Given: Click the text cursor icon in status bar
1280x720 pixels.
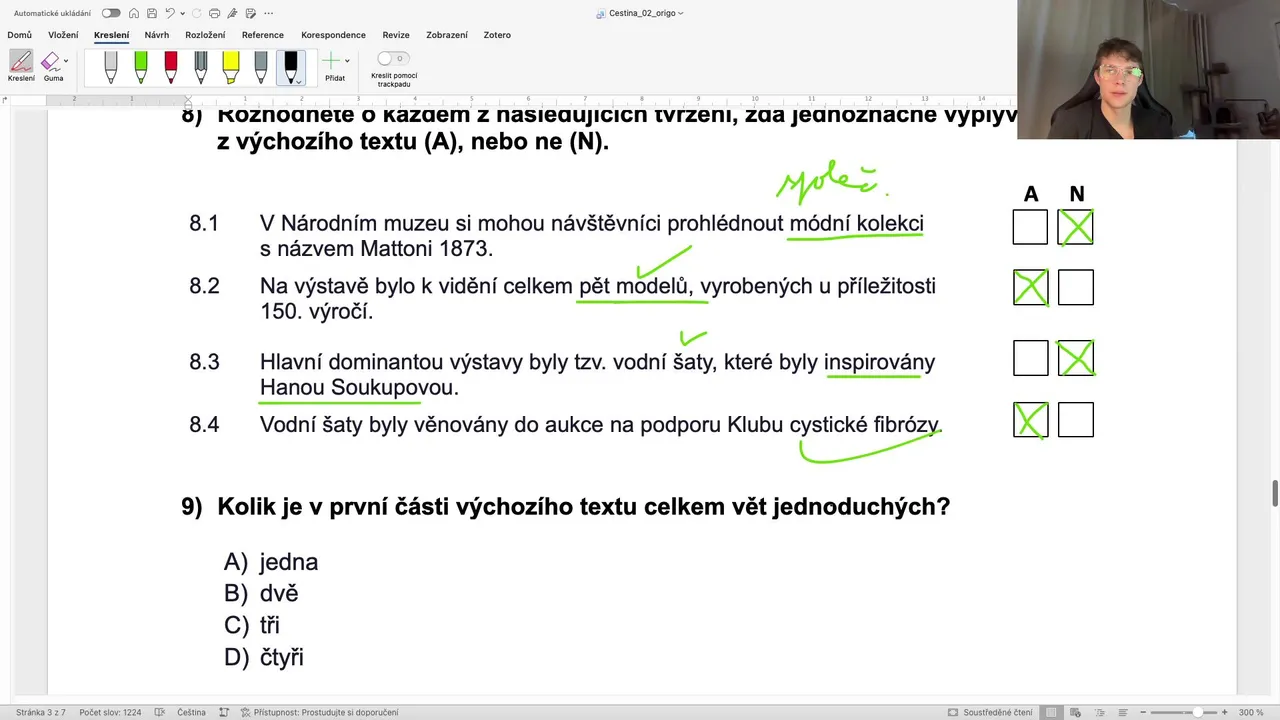Looking at the screenshot, I should (x=224, y=712).
